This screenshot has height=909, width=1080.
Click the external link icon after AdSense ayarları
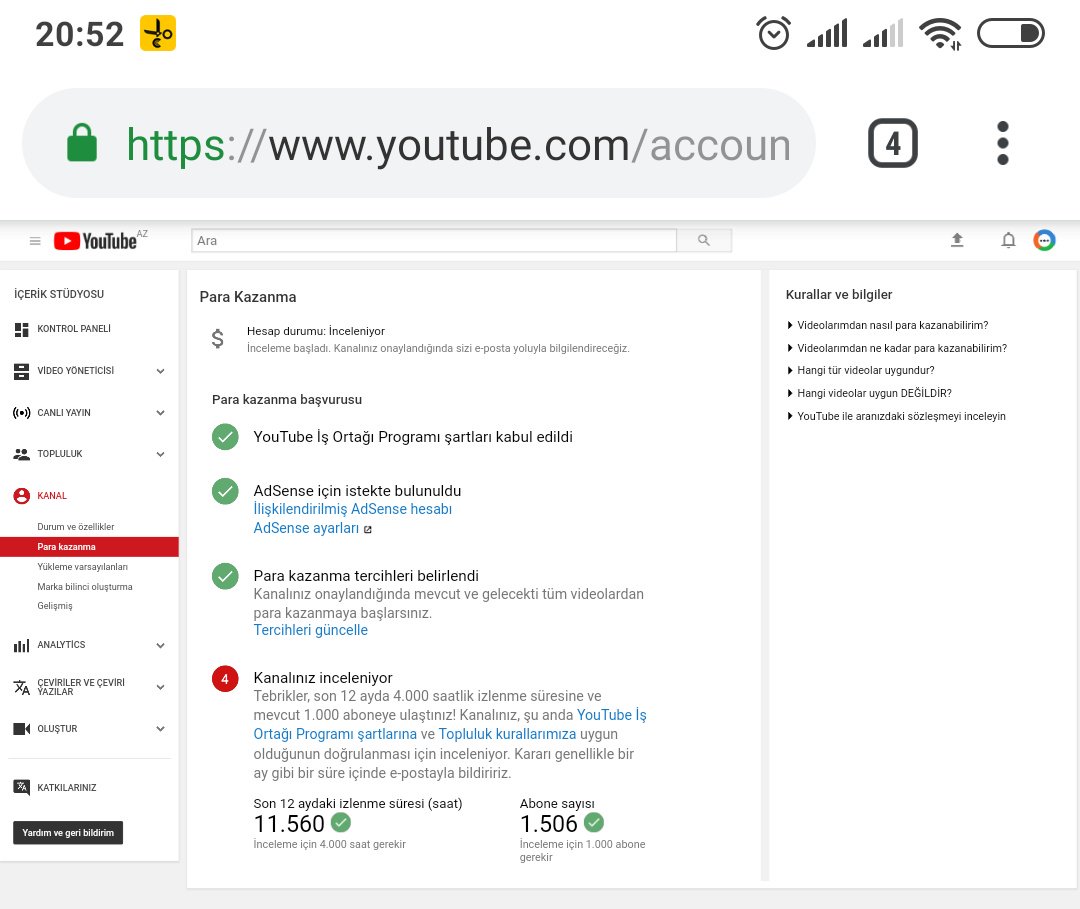[x=368, y=530]
